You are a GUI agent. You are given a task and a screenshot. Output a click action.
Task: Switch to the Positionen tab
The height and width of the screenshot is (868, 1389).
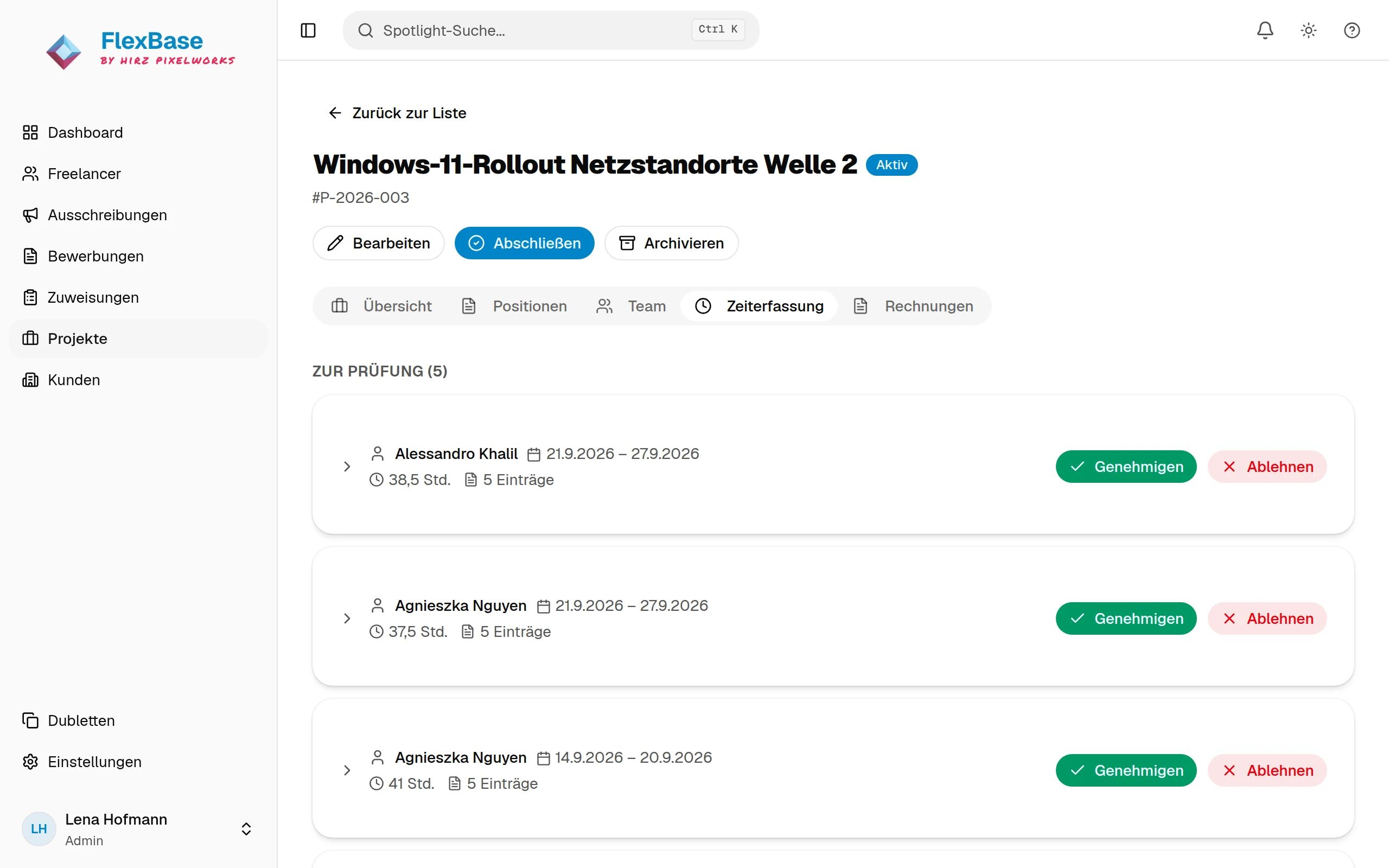pos(514,306)
